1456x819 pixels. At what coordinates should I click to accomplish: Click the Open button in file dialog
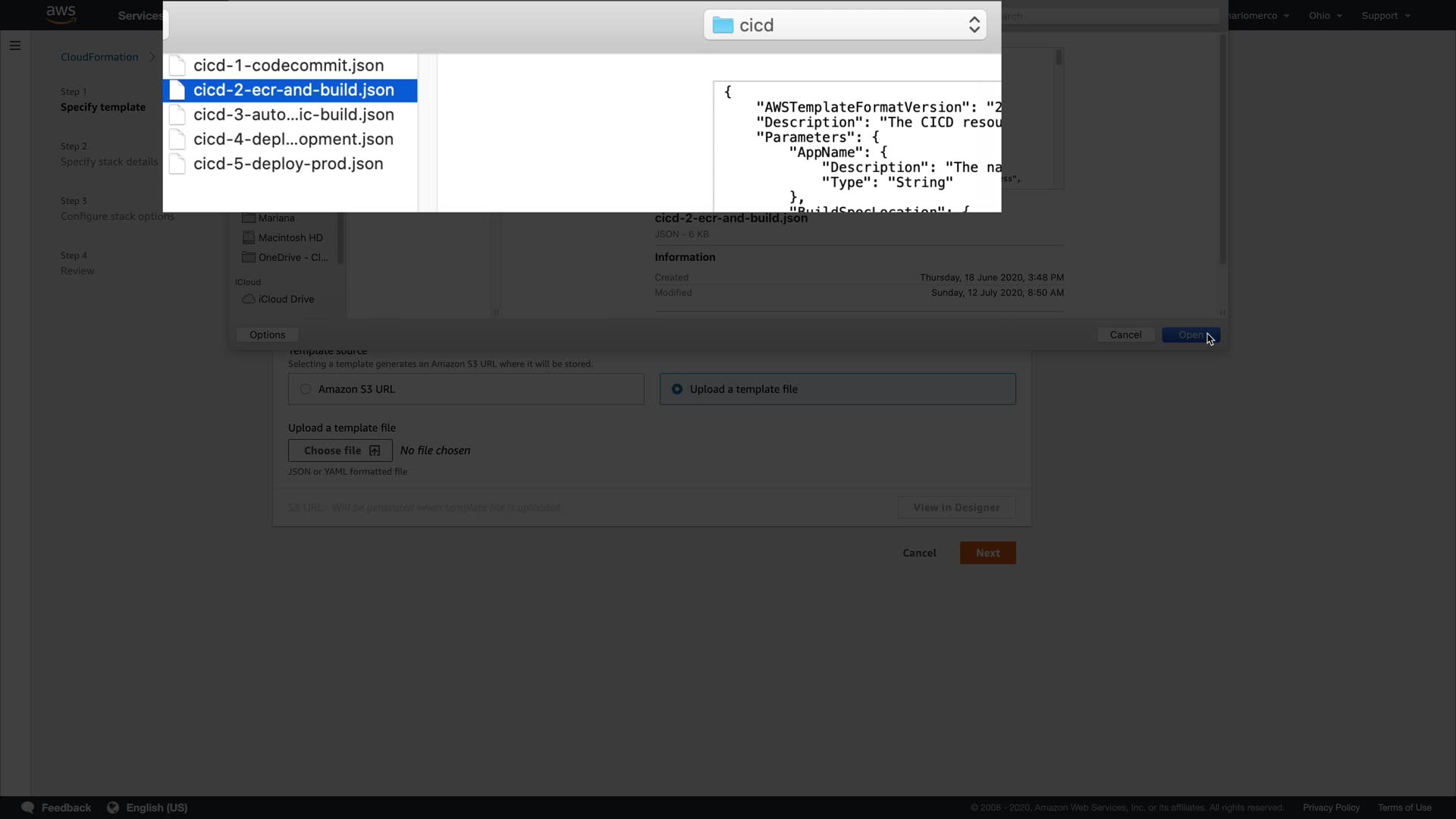1190,334
